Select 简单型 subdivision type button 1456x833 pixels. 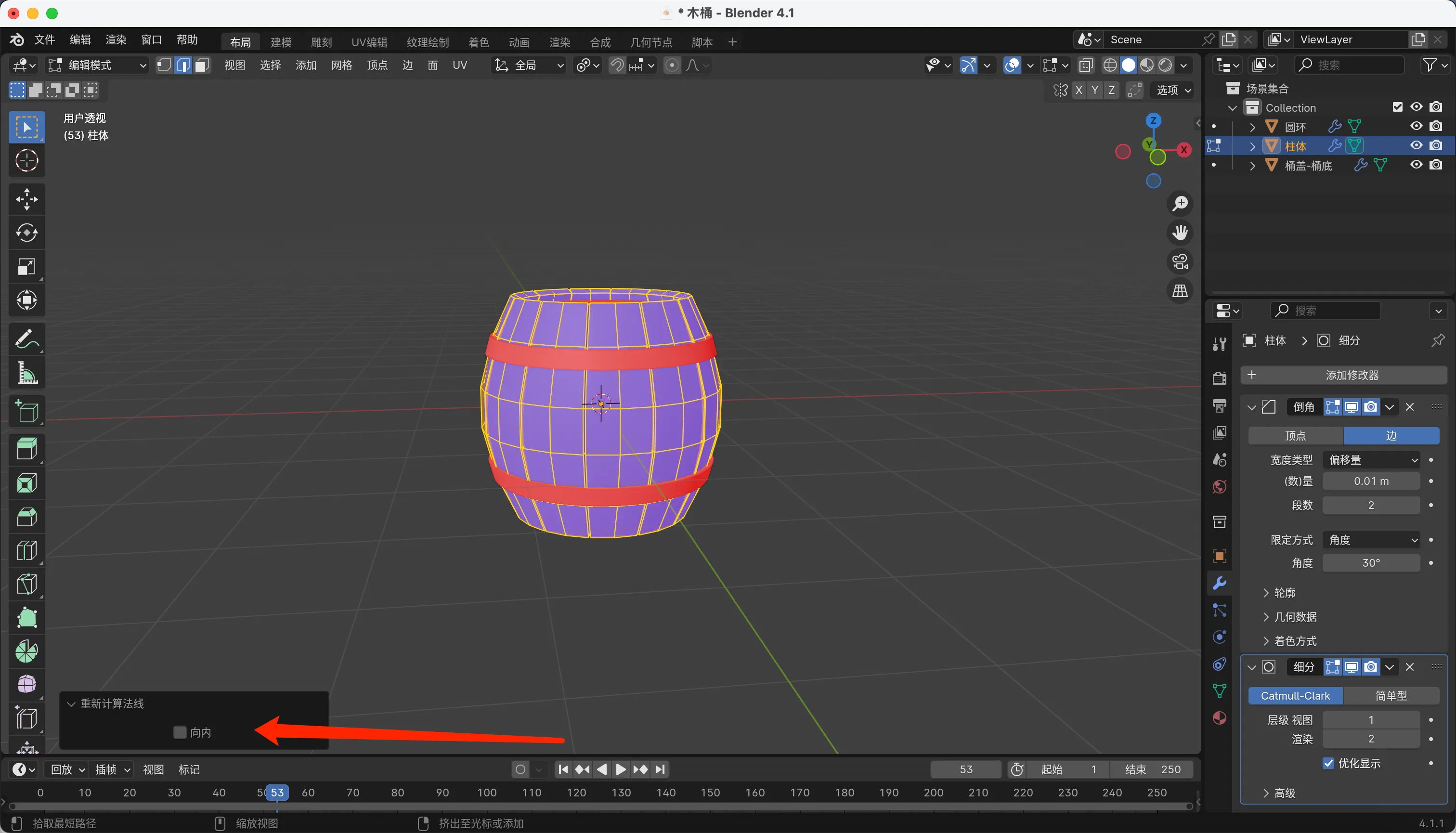(1391, 696)
